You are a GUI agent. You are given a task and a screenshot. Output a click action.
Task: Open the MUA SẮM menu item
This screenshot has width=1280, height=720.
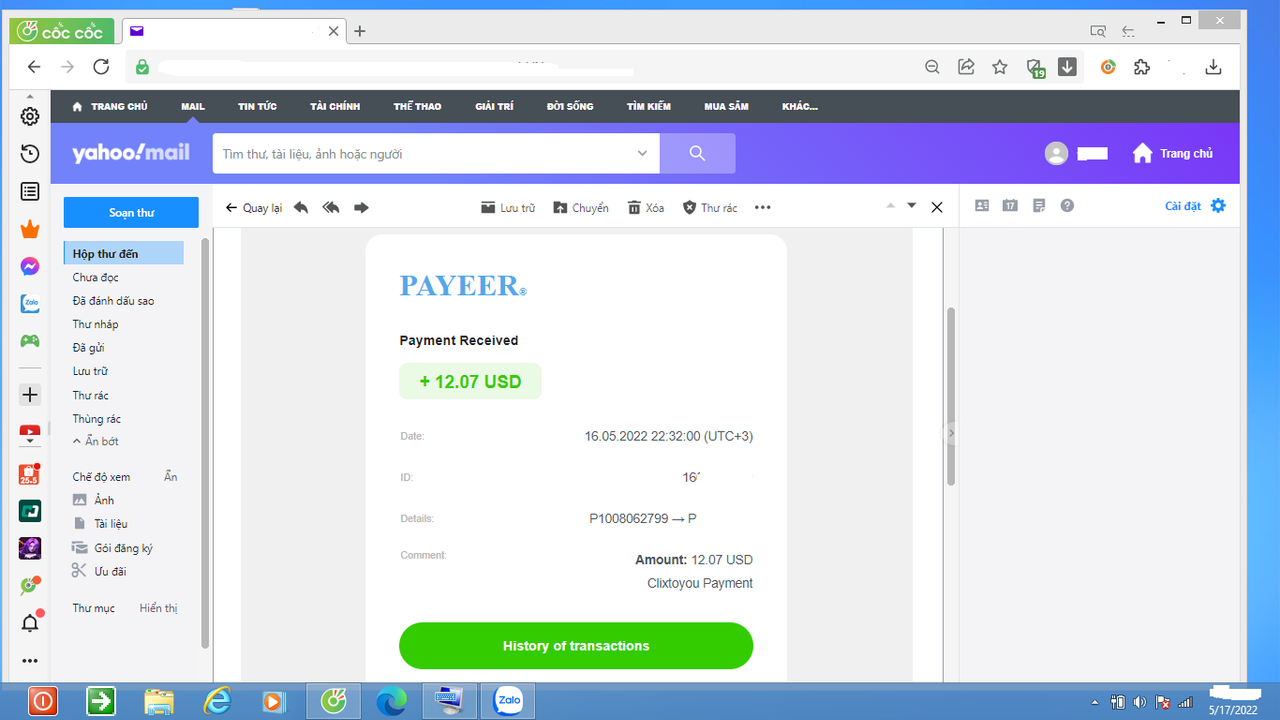click(726, 106)
